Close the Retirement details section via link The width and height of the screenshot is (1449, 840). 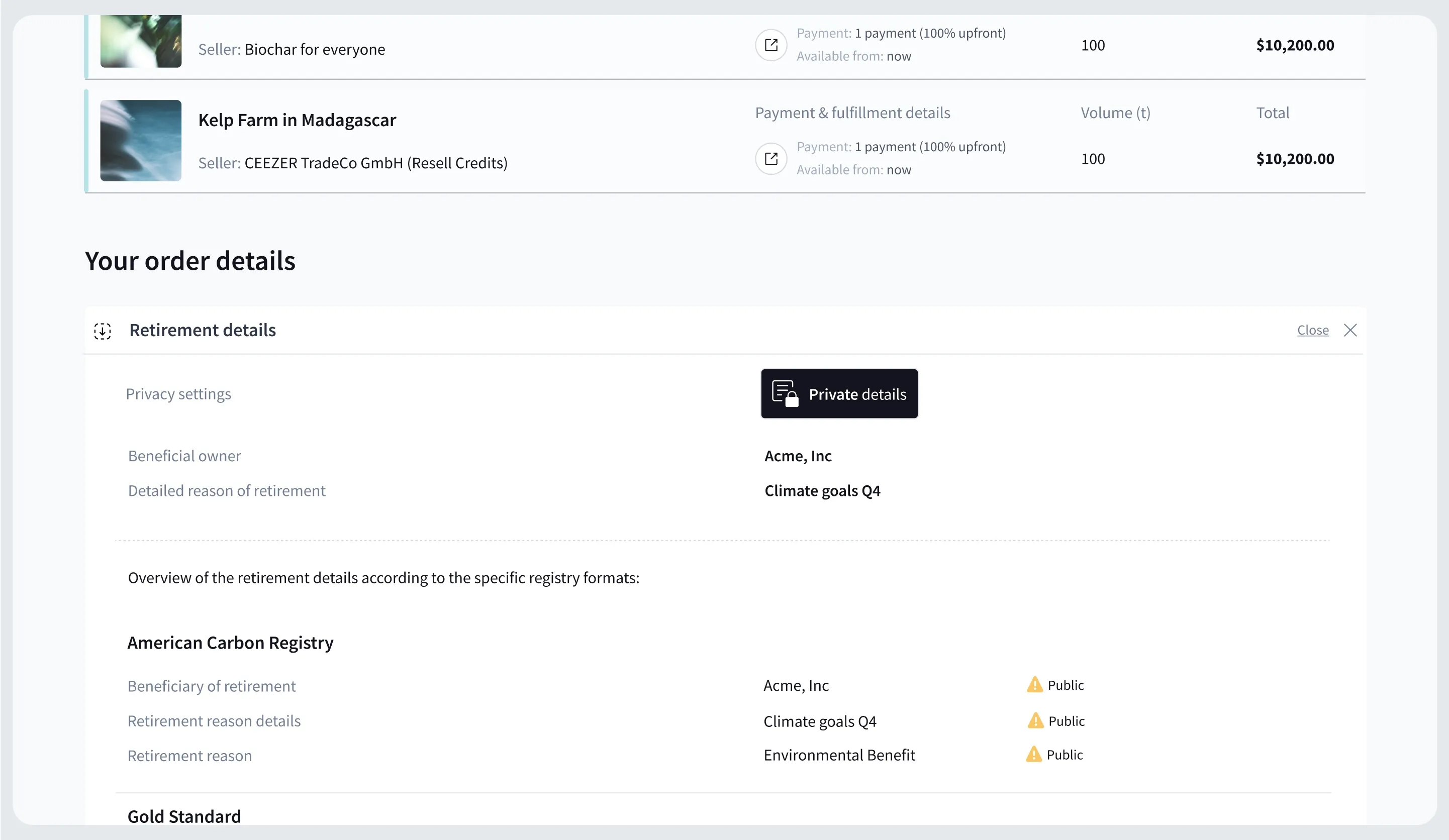[x=1313, y=330]
